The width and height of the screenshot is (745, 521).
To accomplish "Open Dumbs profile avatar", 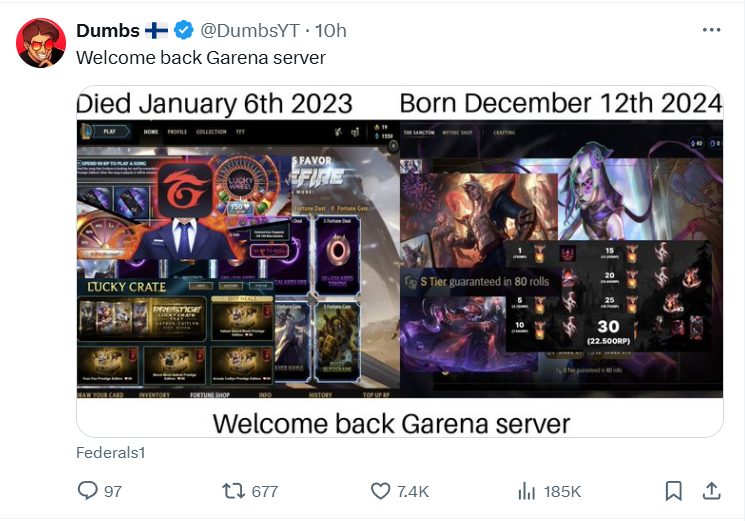I will pyautogui.click(x=41, y=43).
